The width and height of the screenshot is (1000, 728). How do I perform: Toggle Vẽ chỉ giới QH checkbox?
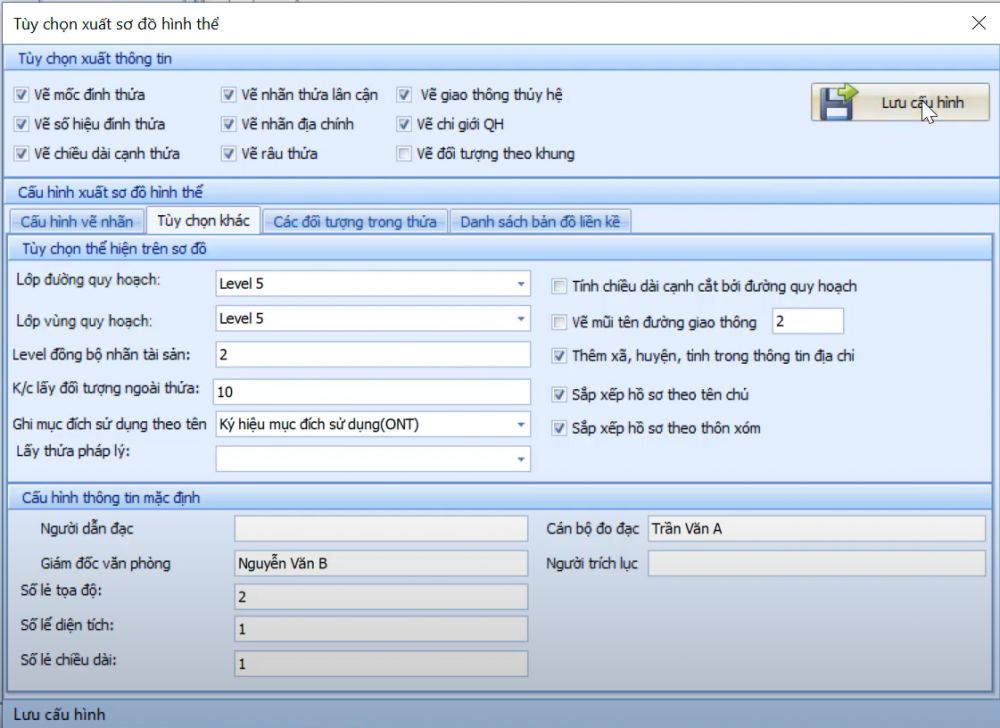[x=404, y=124]
